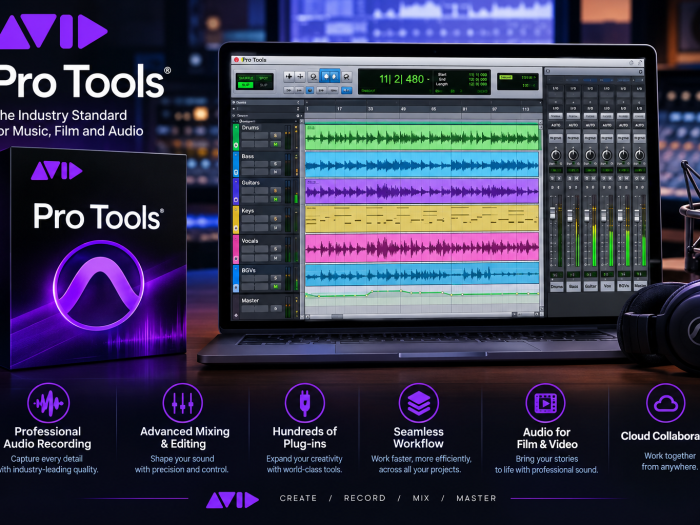The height and width of the screenshot is (525, 700).
Task: Open the Bass channel automation mode selector
Action: pyautogui.click(x=573, y=125)
